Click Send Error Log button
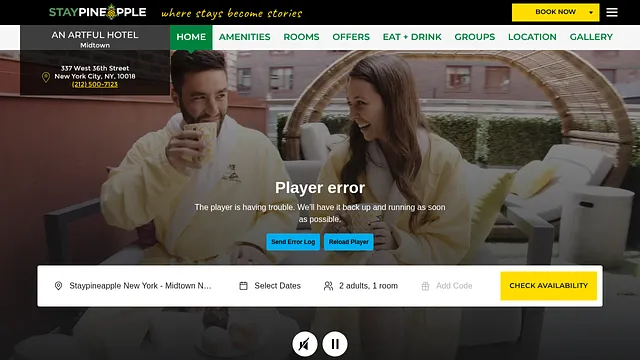The width and height of the screenshot is (640, 360). (x=293, y=242)
